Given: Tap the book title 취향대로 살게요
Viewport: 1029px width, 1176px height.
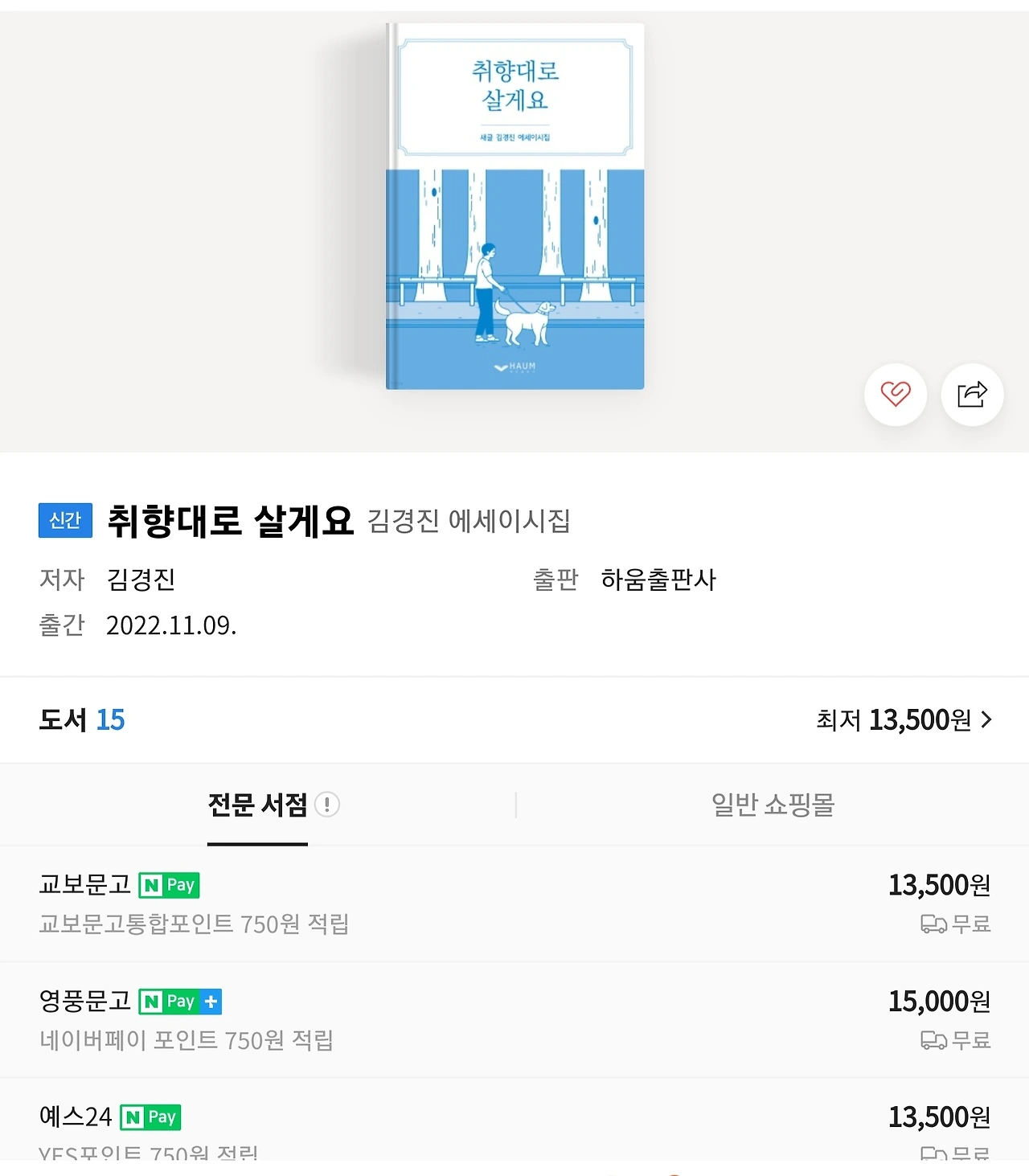Looking at the screenshot, I should click(230, 521).
